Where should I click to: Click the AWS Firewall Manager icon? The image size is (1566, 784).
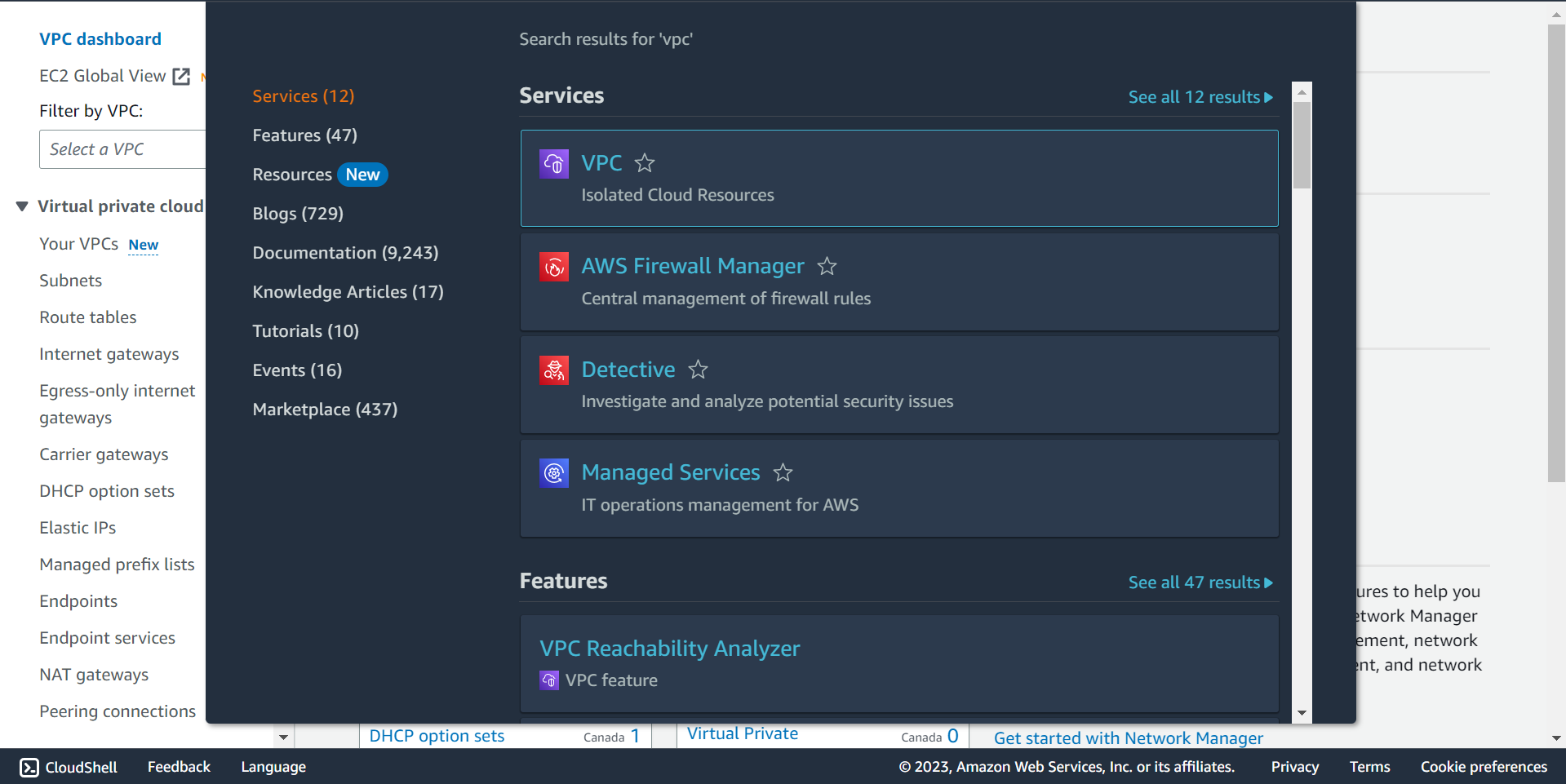554,267
